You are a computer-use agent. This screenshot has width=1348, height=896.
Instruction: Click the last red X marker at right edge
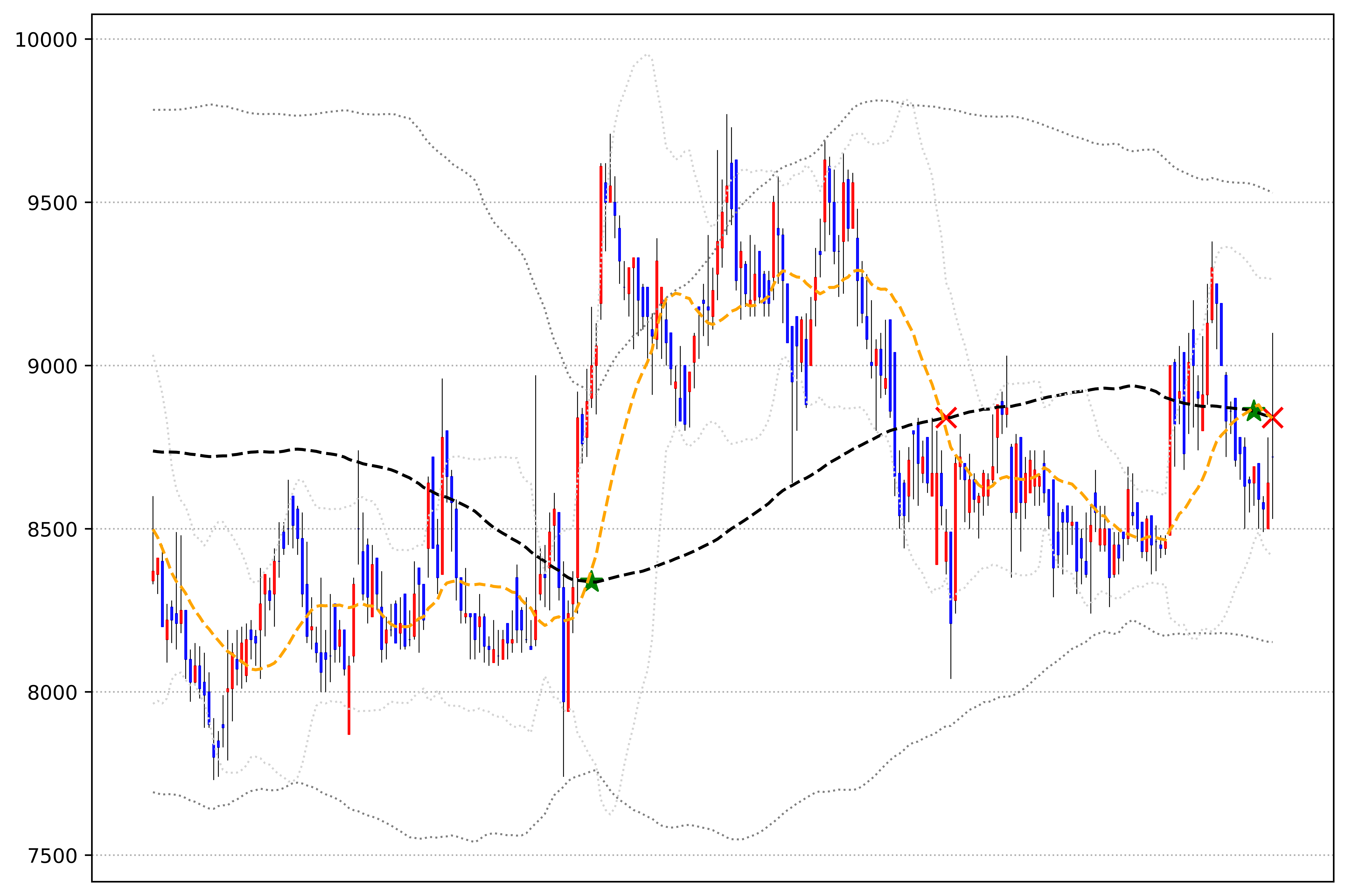pyautogui.click(x=1273, y=418)
